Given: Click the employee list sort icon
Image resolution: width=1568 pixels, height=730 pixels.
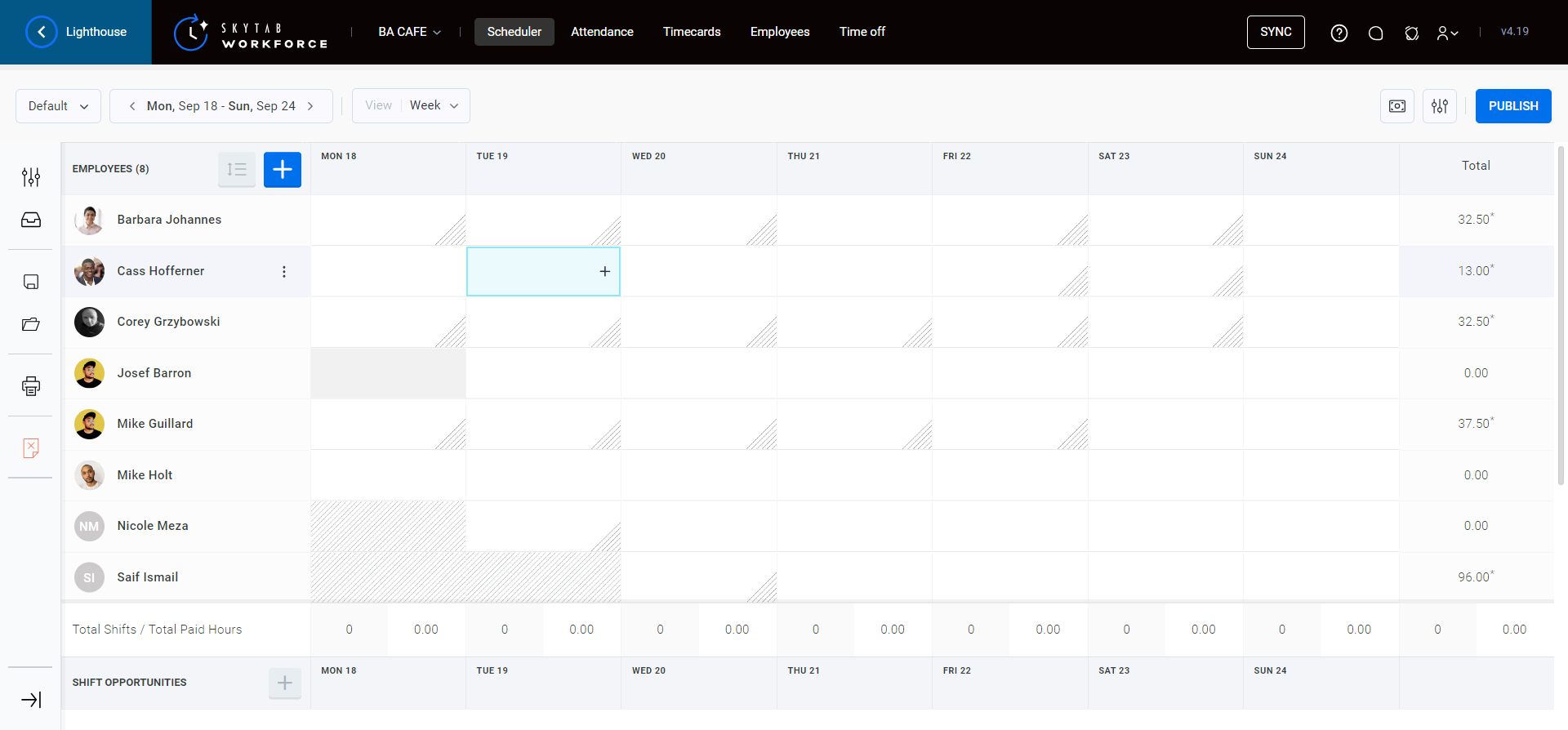Looking at the screenshot, I should tap(237, 170).
